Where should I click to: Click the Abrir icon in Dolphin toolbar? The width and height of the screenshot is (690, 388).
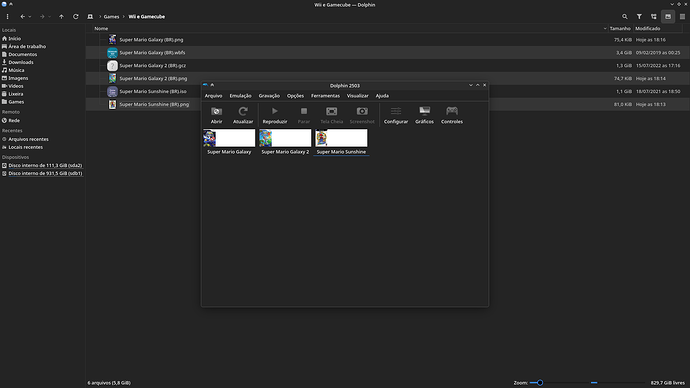click(216, 111)
